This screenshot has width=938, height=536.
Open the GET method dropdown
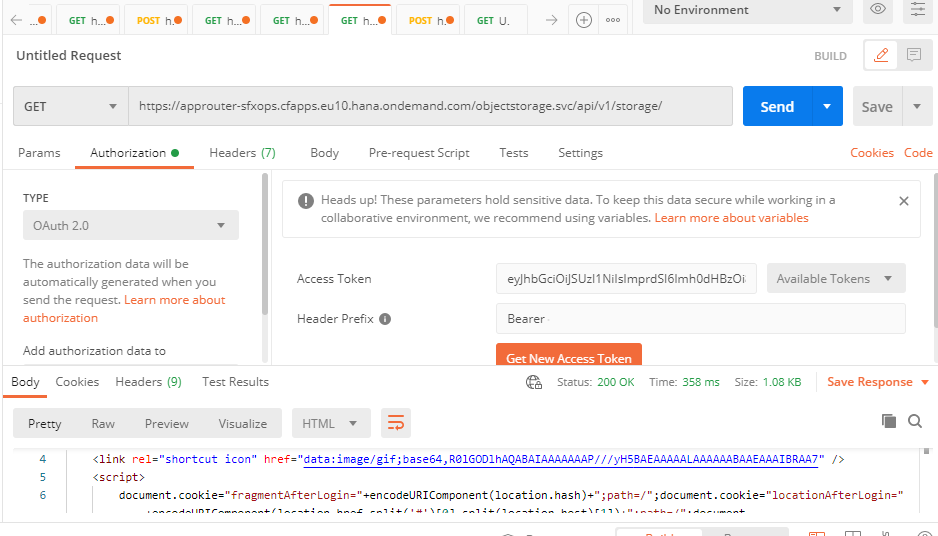[x=71, y=106]
